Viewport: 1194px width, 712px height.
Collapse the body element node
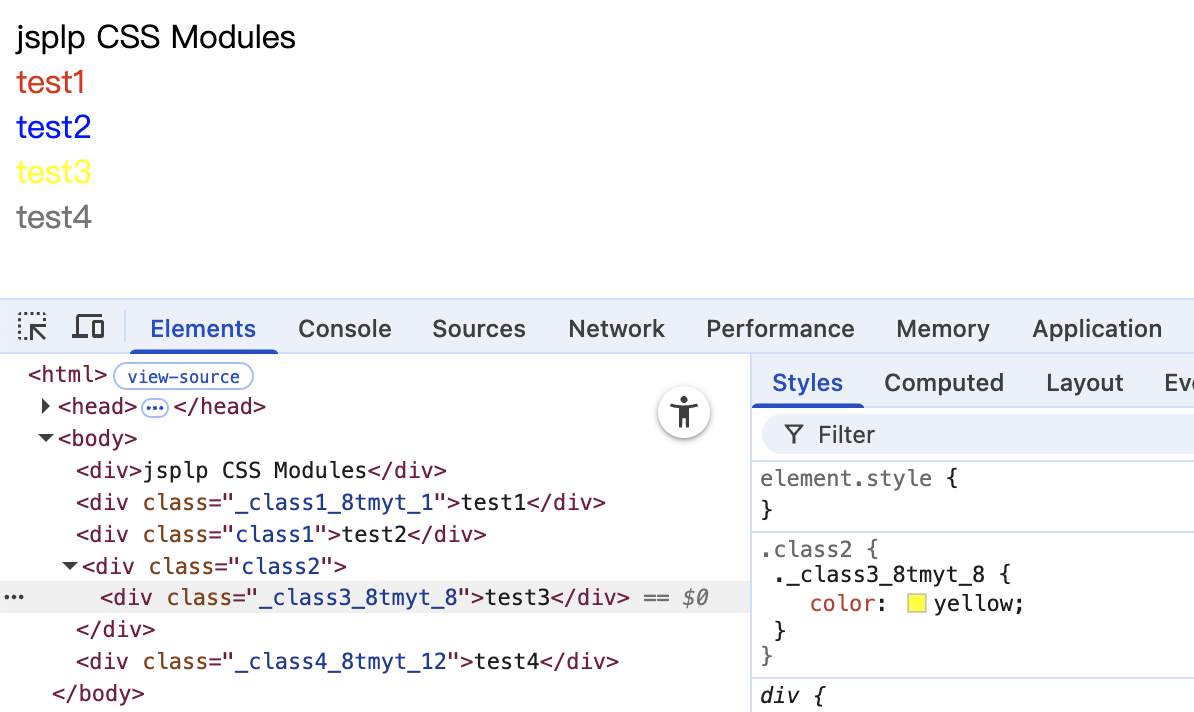[x=45, y=438]
